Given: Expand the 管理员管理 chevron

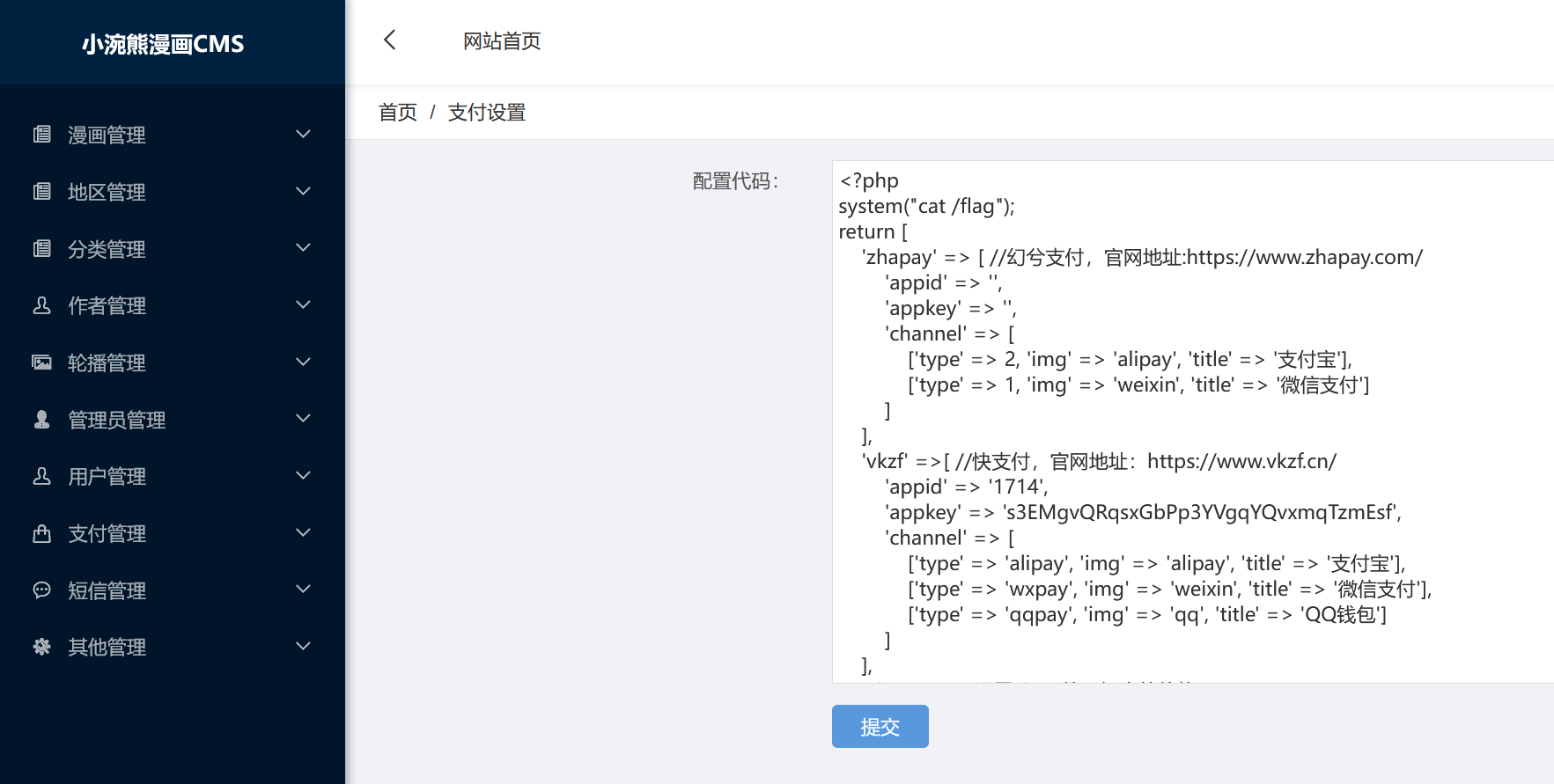Looking at the screenshot, I should pos(303,419).
